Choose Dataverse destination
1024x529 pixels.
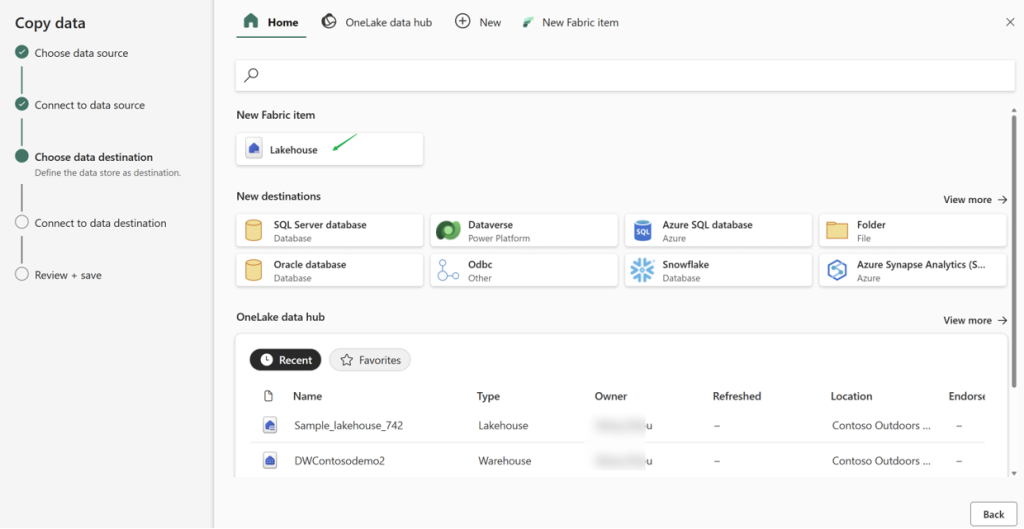point(524,231)
